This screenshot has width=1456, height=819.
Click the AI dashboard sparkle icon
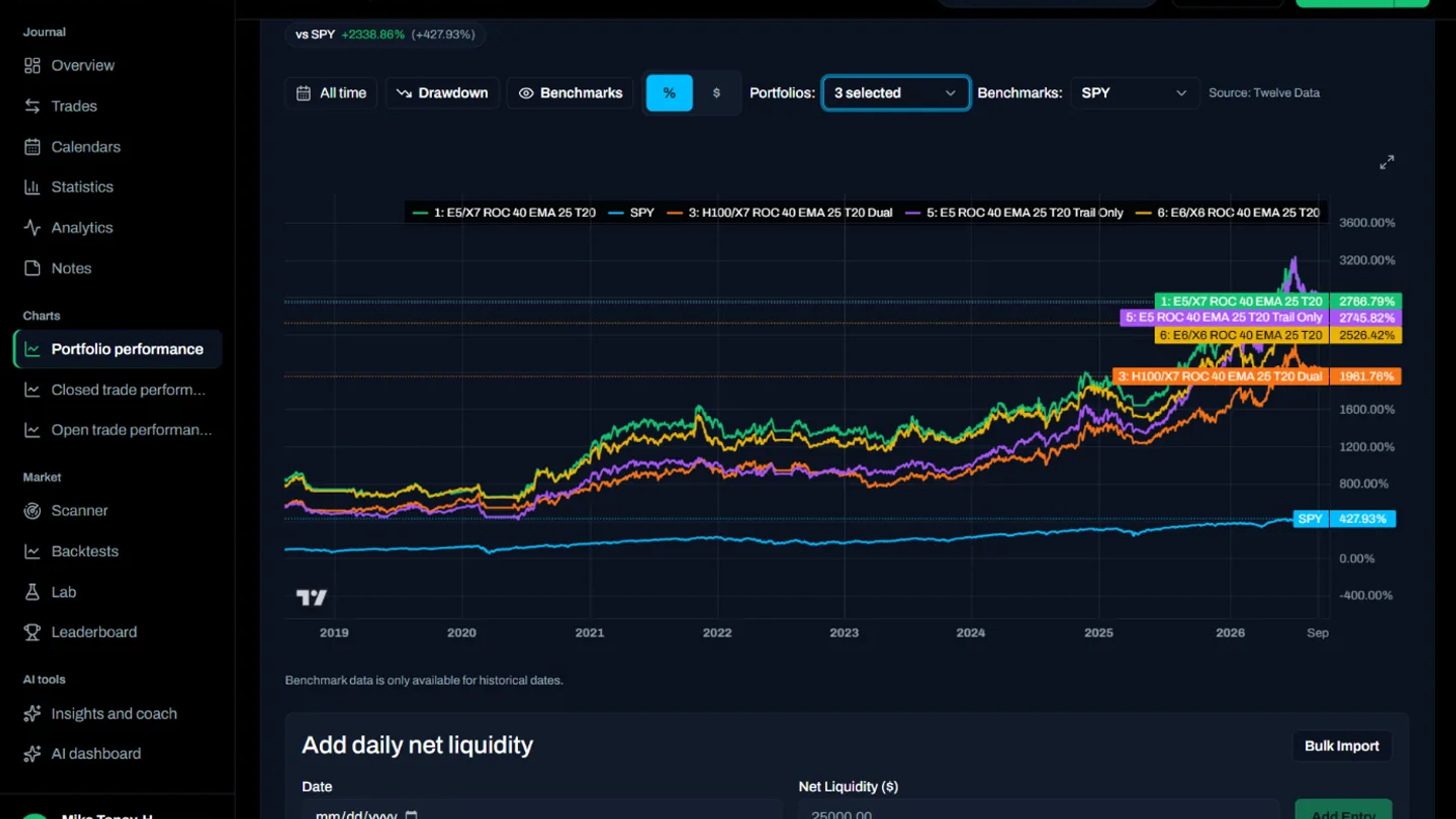pyautogui.click(x=32, y=754)
